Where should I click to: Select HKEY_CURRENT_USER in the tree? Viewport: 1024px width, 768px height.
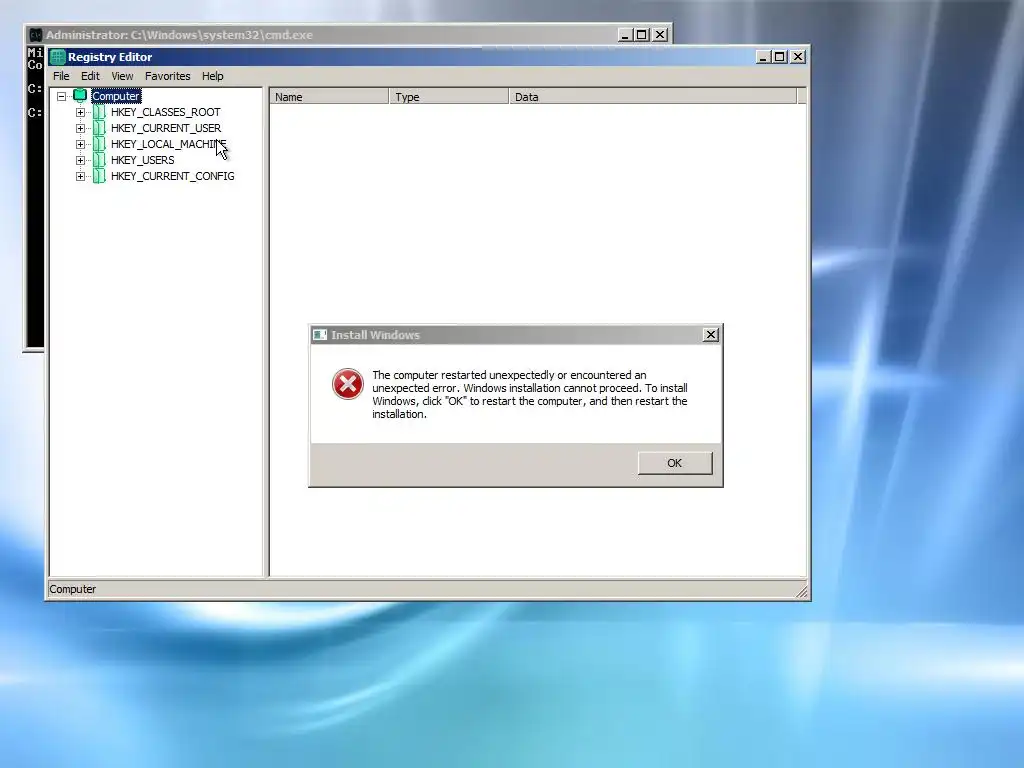coord(166,128)
